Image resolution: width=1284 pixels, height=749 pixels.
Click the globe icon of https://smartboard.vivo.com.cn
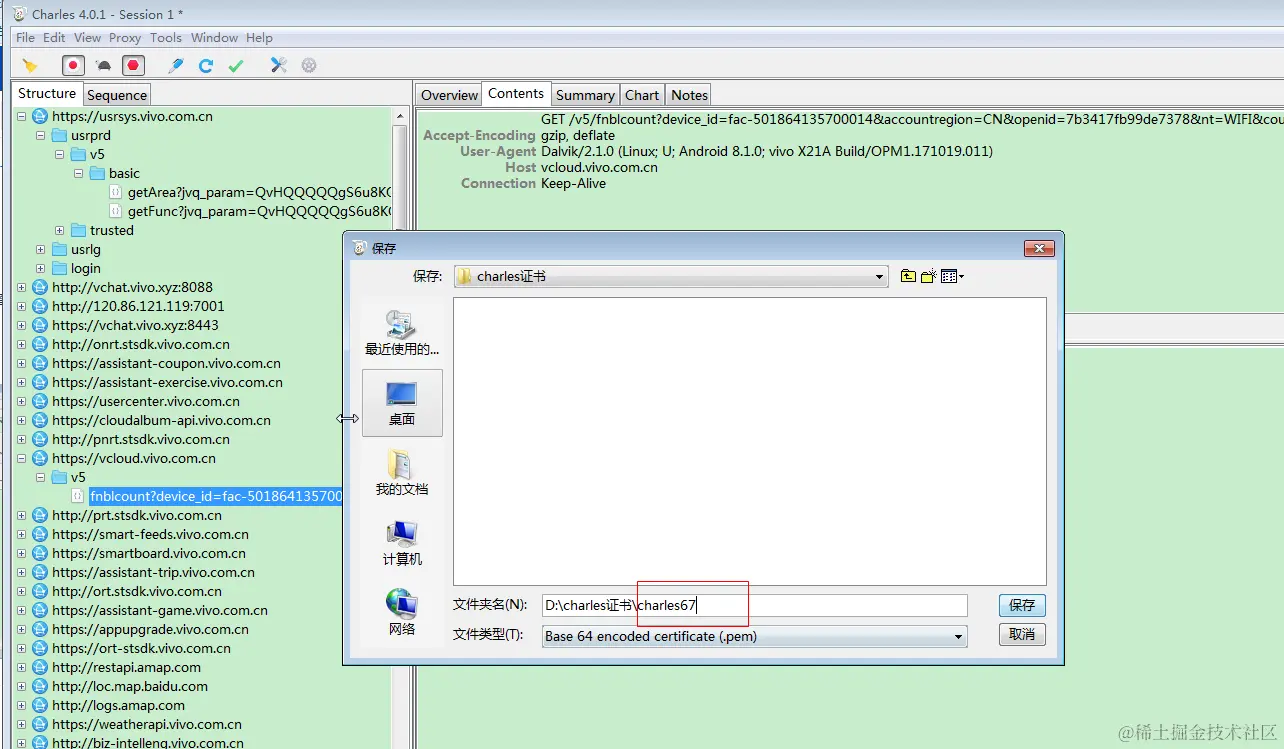click(x=40, y=553)
